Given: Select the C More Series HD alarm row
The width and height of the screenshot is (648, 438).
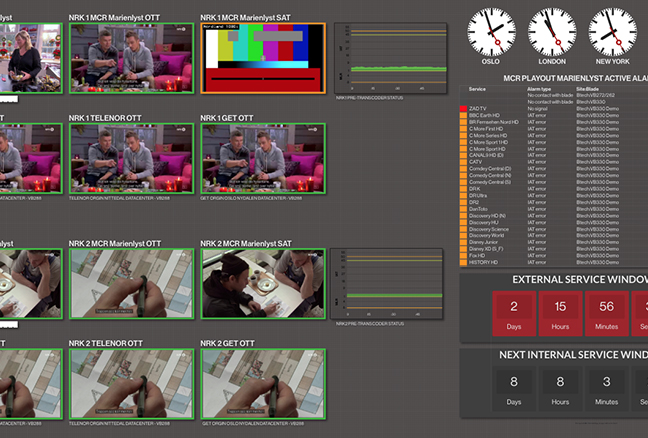Looking at the screenshot, I should 554,135.
